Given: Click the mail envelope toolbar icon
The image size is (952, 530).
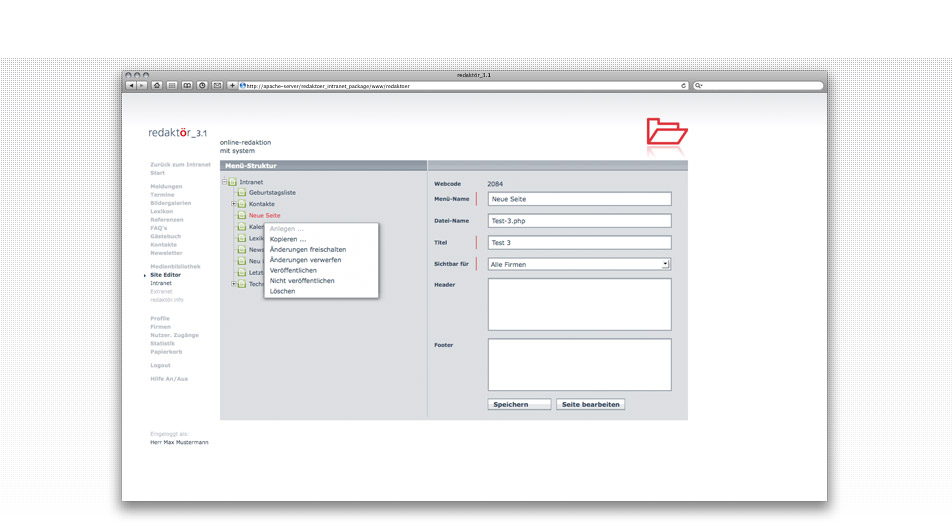Looking at the screenshot, I should click(x=217, y=86).
